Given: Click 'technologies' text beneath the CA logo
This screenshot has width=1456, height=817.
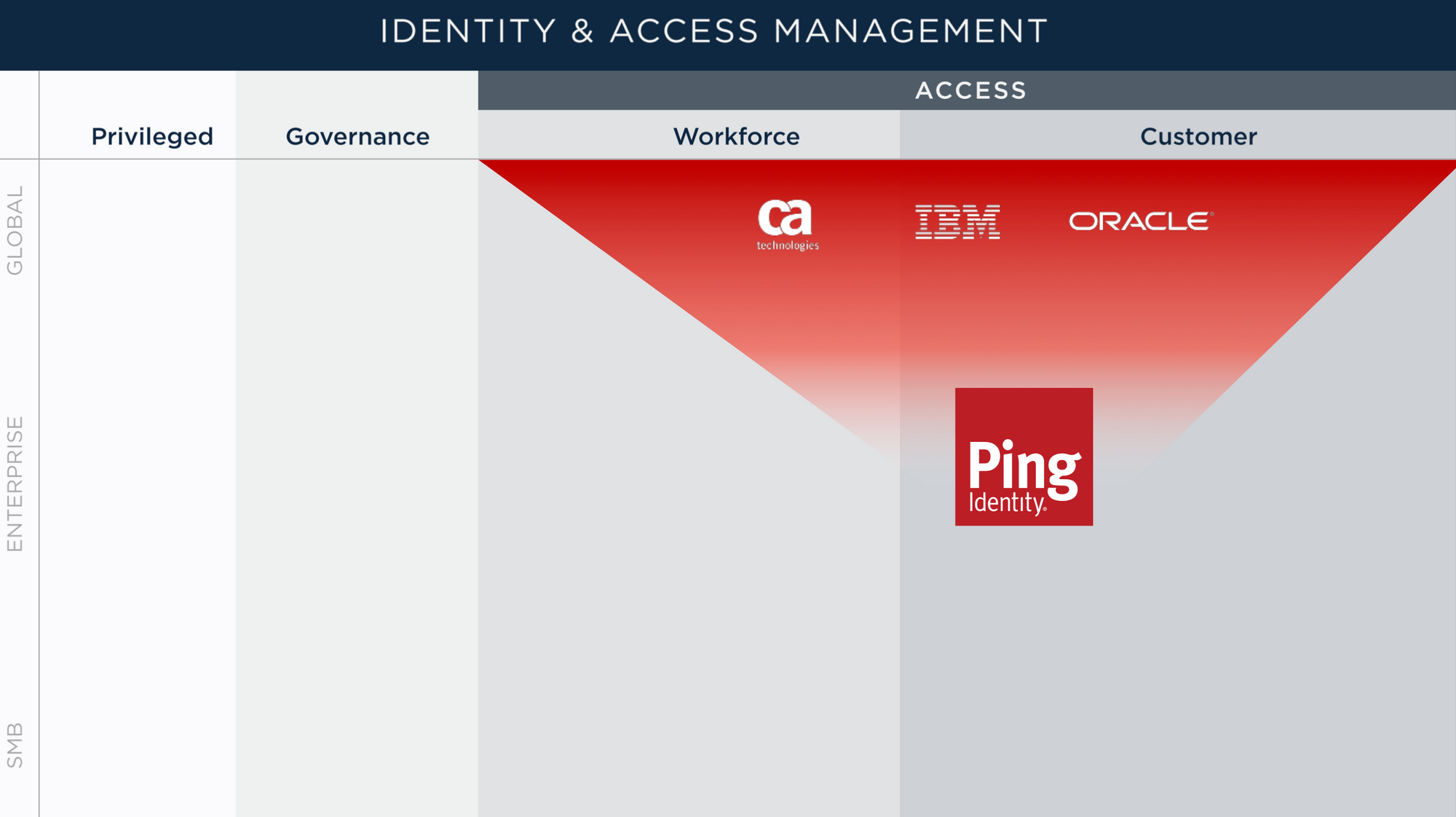Looking at the screenshot, I should tap(788, 246).
